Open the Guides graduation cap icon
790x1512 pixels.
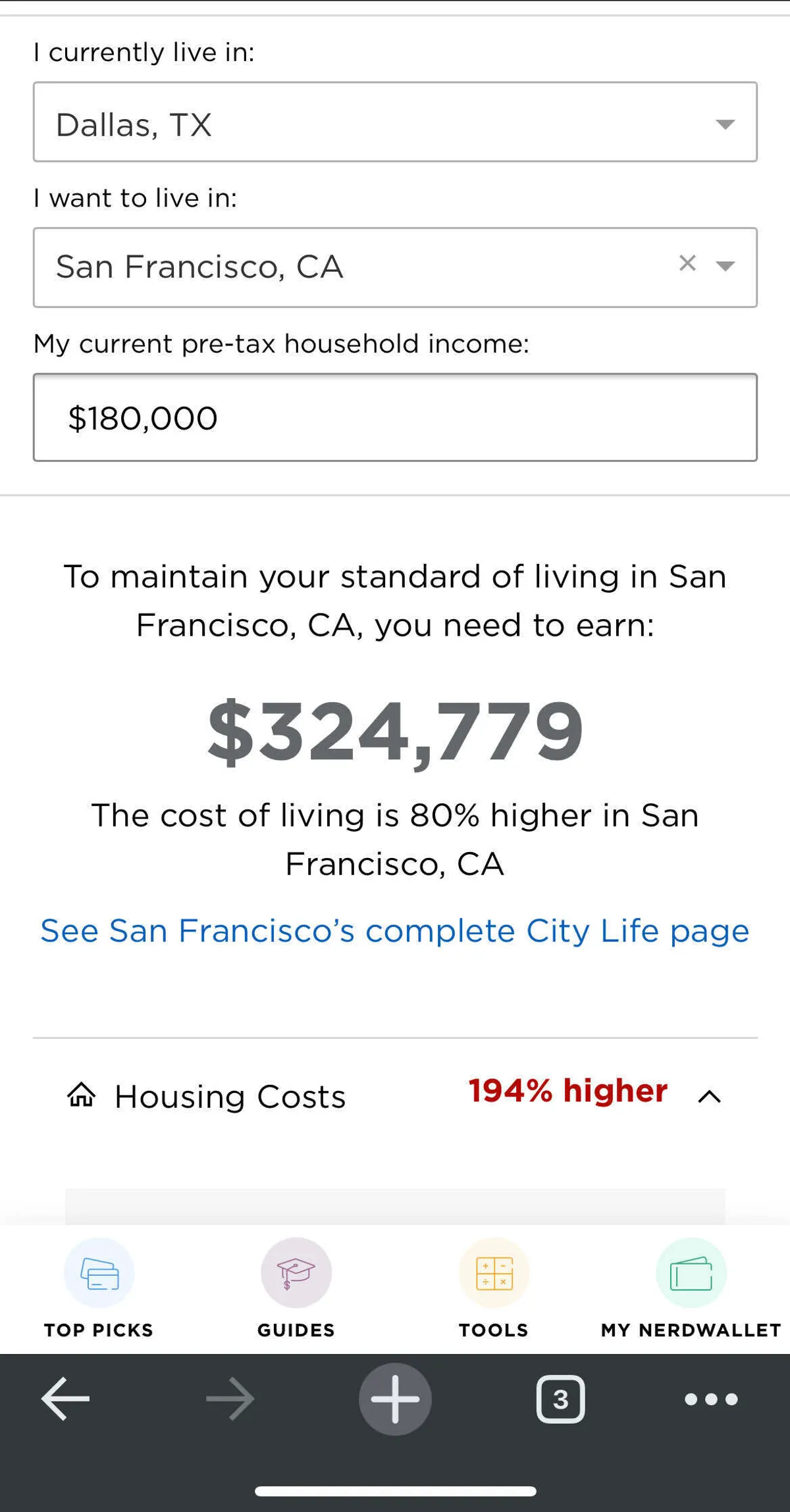click(296, 1273)
